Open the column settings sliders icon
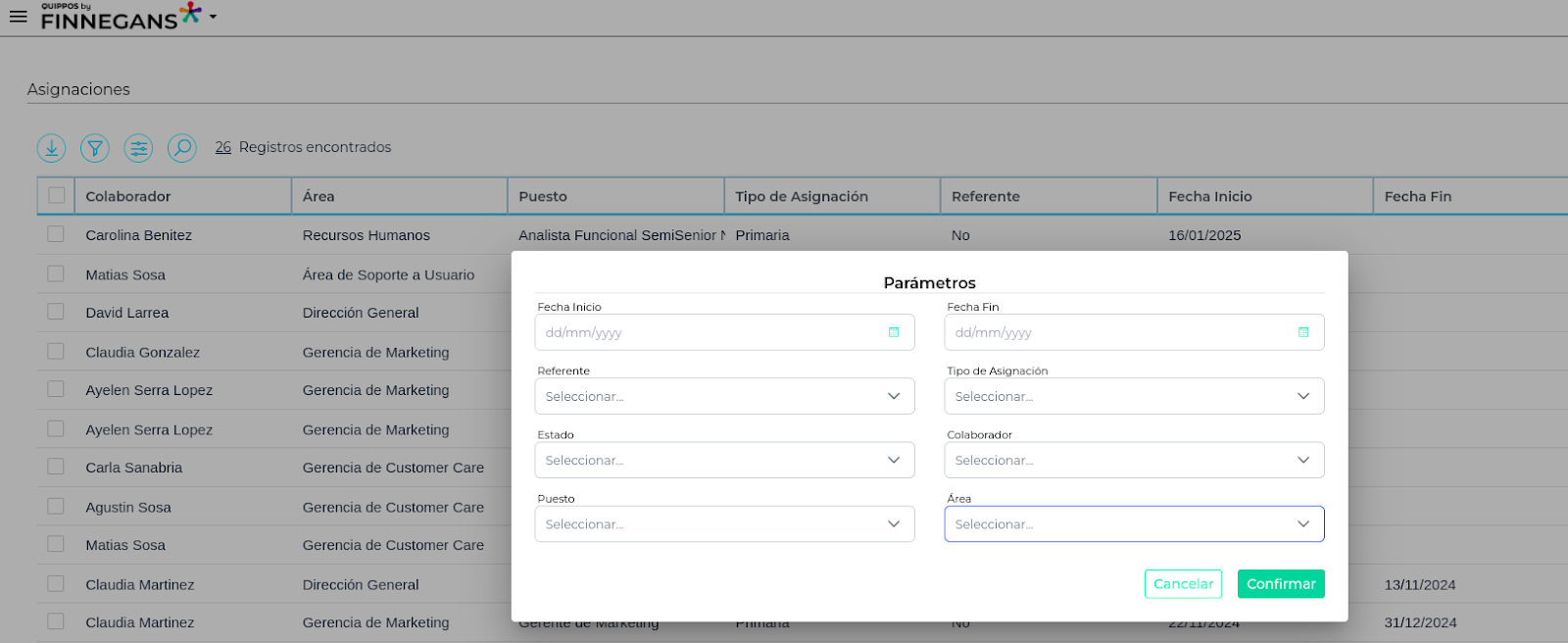The height and width of the screenshot is (643, 1568). point(138,148)
